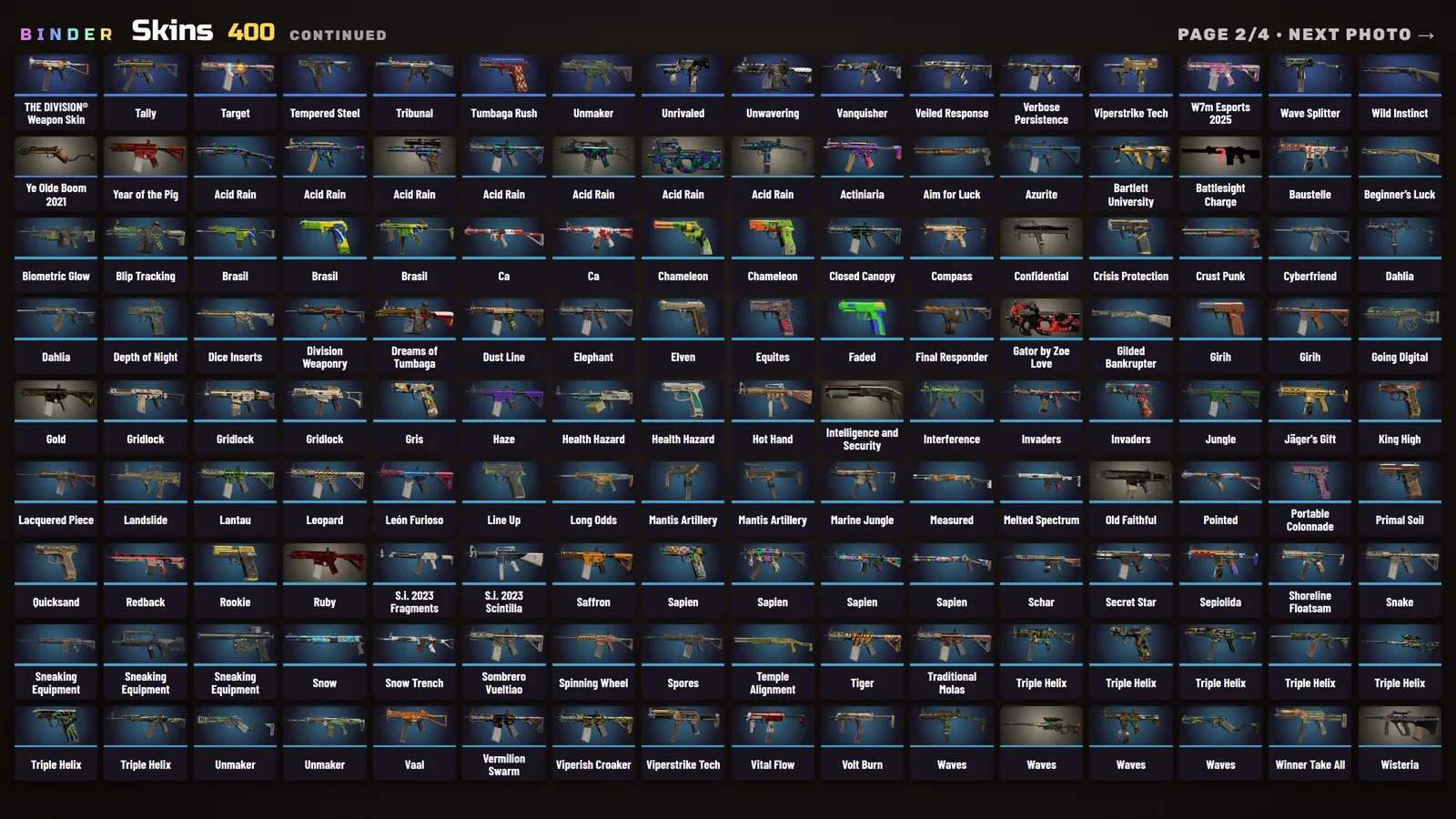The width and height of the screenshot is (1456, 819).
Task: Select the 'Viperish Croaker' label
Action: click(593, 765)
